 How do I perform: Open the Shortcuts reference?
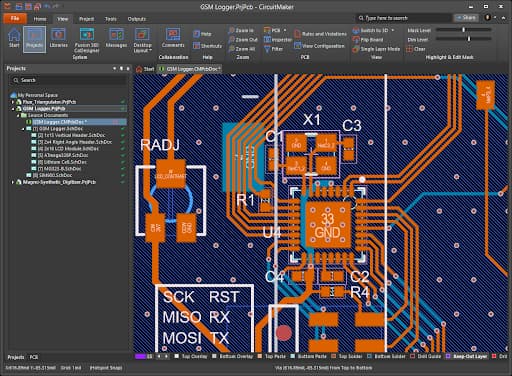[207, 46]
